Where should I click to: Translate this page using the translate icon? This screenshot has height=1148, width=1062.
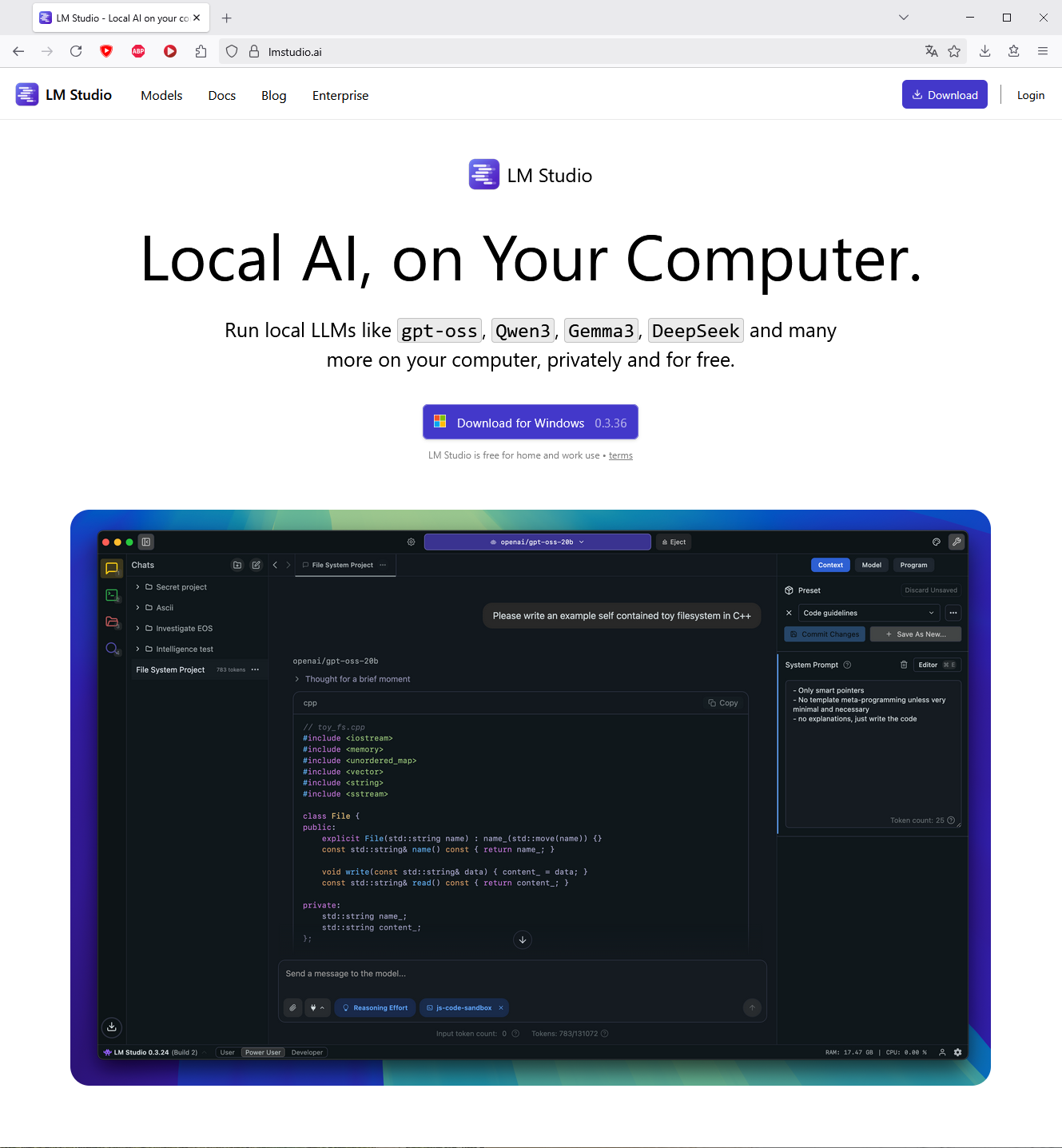(x=931, y=51)
